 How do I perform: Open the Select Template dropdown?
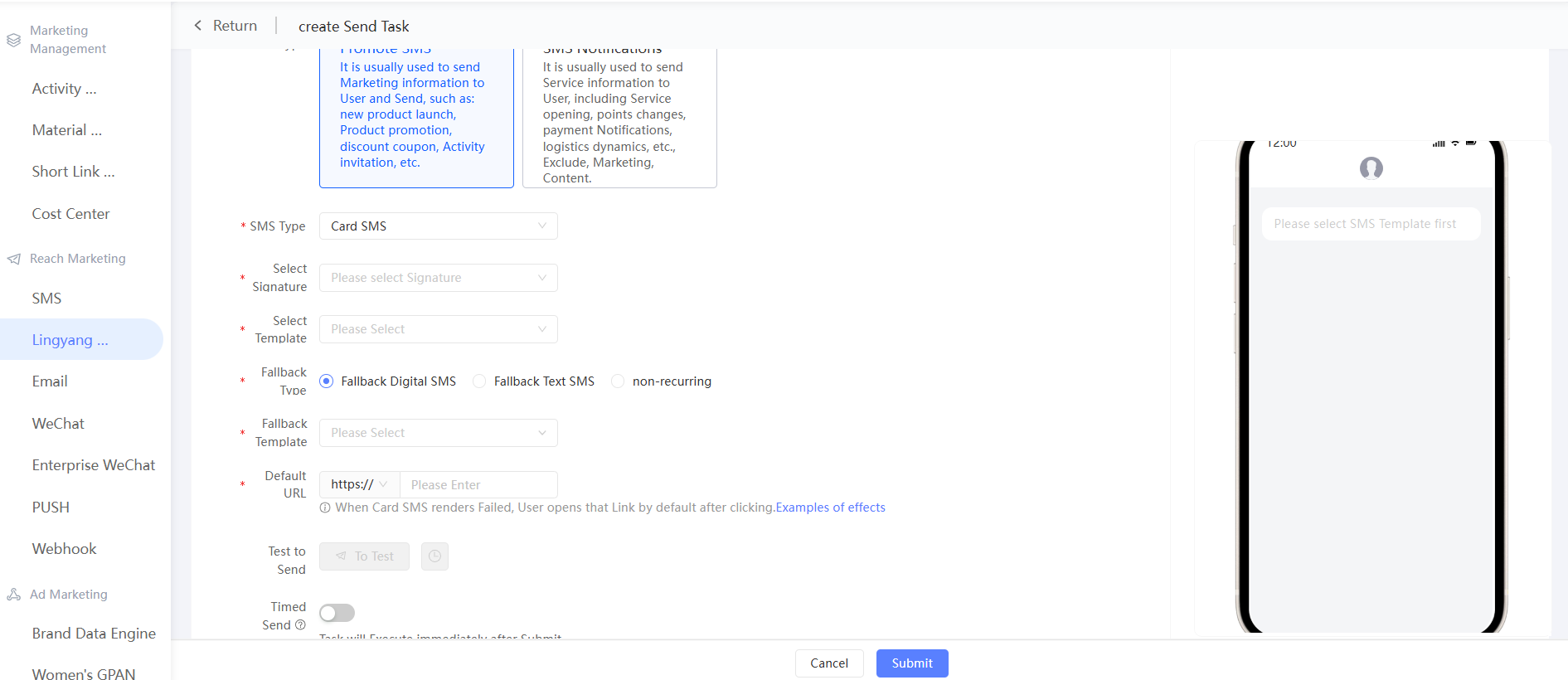point(438,329)
